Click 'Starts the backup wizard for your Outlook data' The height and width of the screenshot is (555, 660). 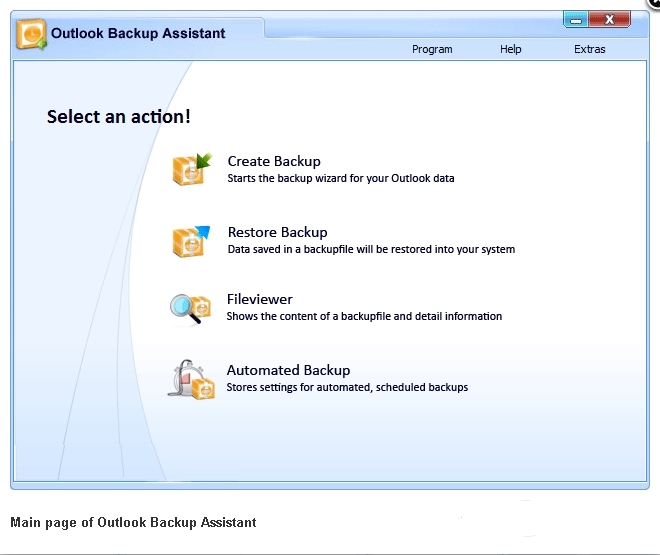341,178
